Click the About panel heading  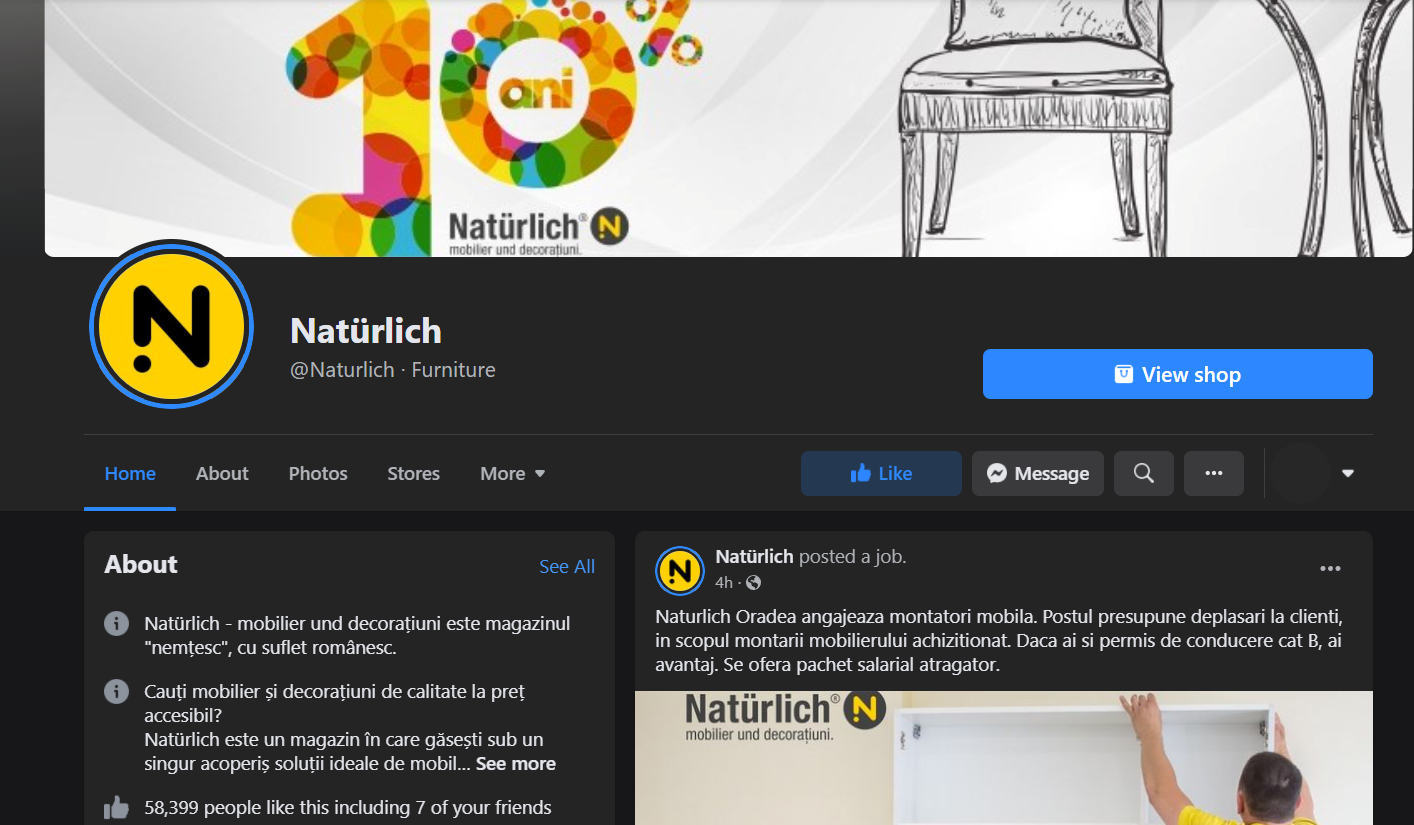point(141,565)
